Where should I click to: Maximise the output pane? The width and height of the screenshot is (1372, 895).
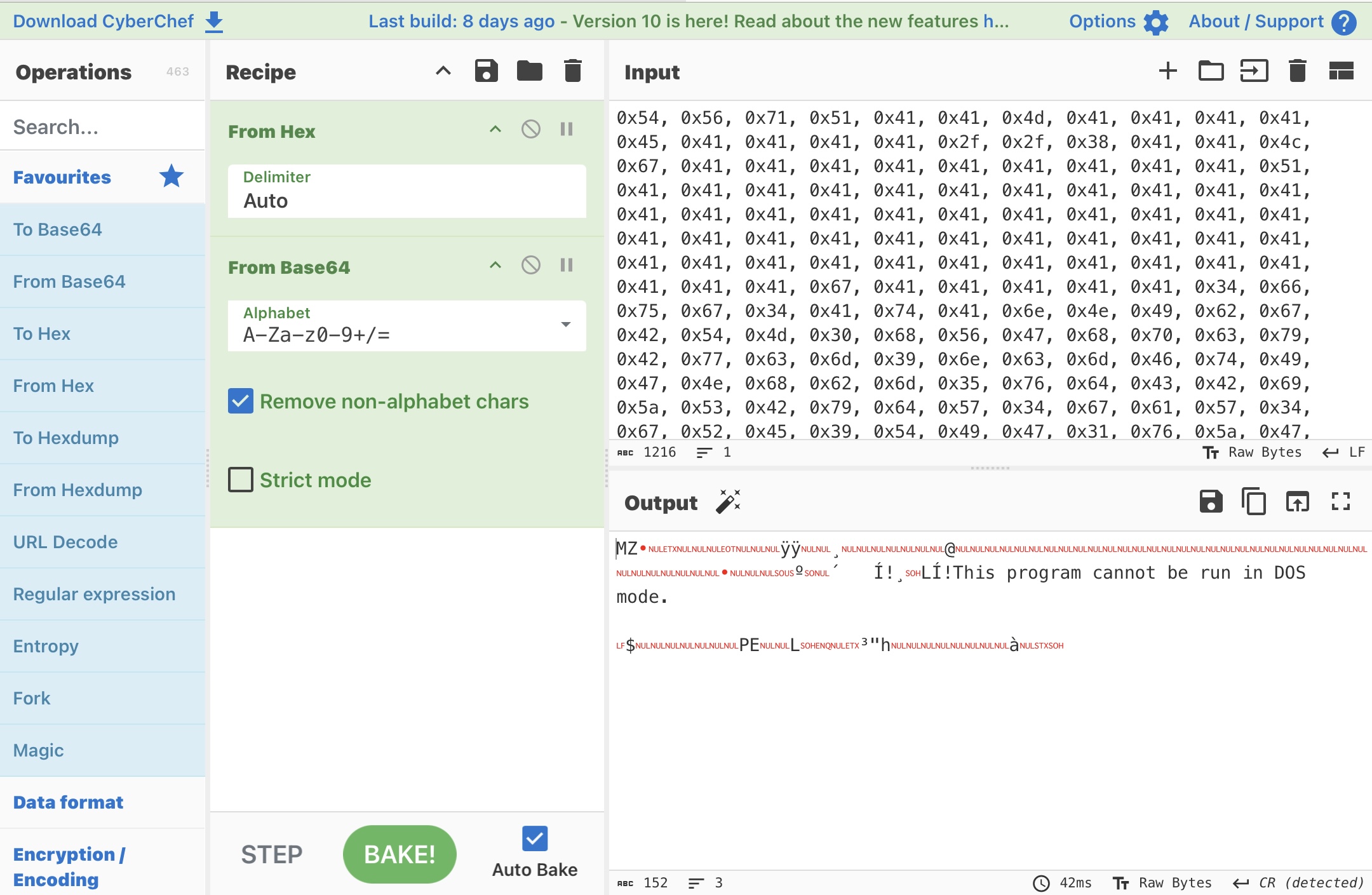(x=1340, y=502)
